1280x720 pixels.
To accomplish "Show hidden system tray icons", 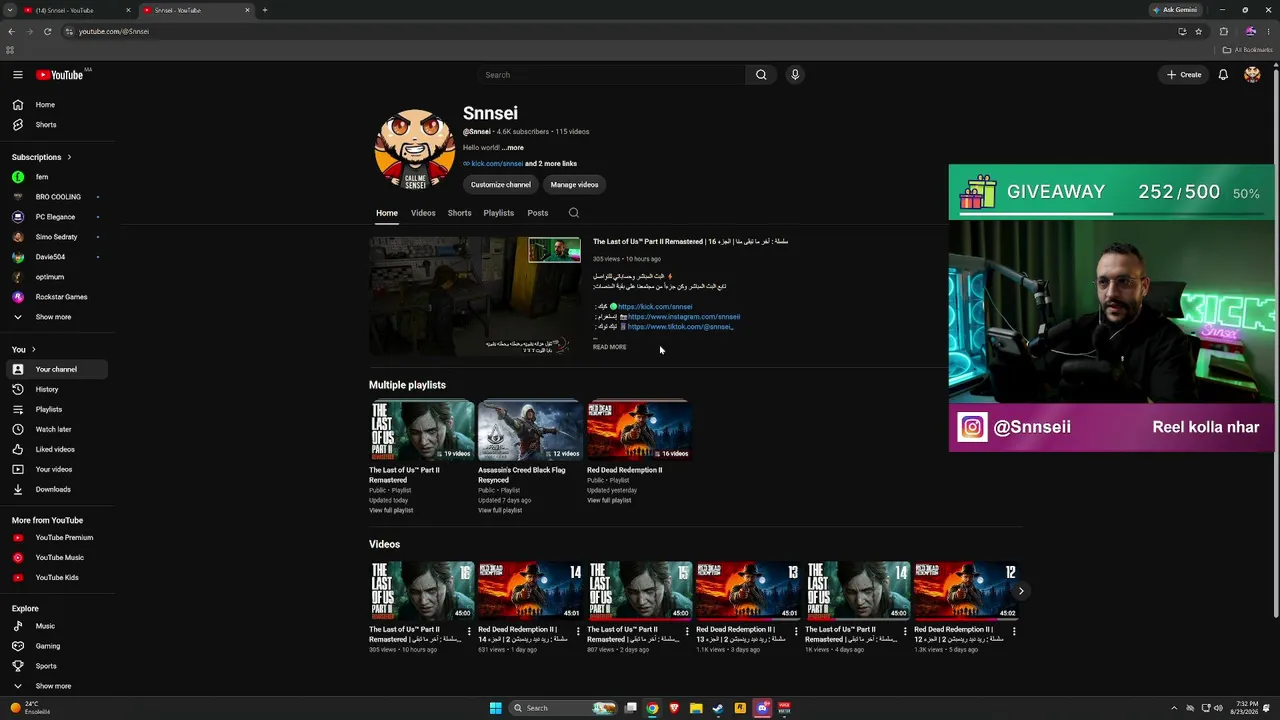I will pyautogui.click(x=1174, y=708).
